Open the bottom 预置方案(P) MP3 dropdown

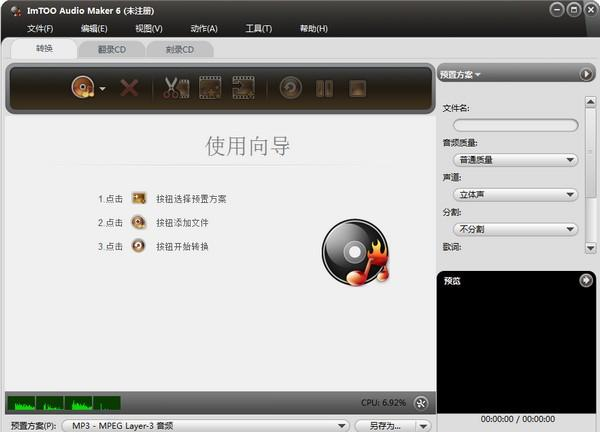[x=205, y=426]
